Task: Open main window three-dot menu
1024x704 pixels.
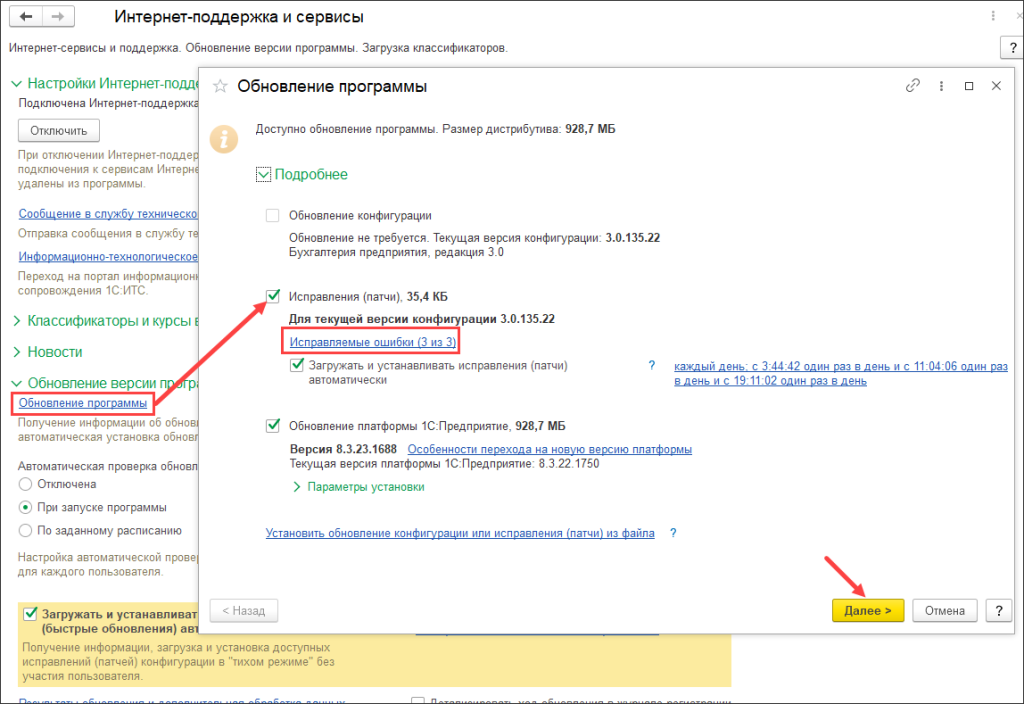Action: (x=993, y=16)
